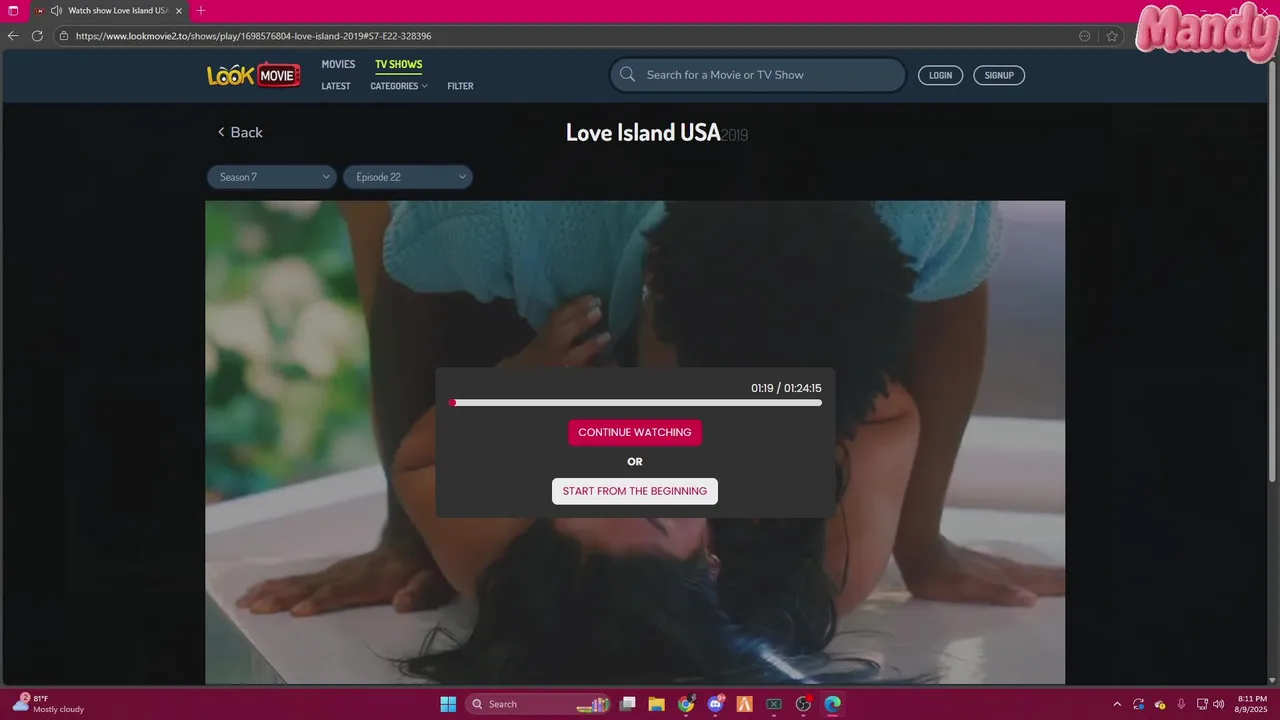Screen dimensions: 1280x720
Task: Open the Login page
Action: click(940, 75)
